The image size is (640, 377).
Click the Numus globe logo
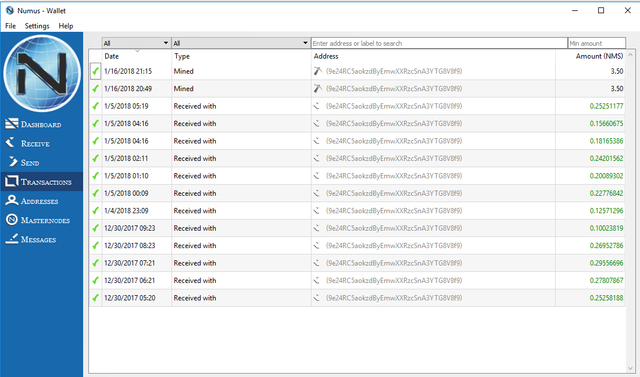42,73
